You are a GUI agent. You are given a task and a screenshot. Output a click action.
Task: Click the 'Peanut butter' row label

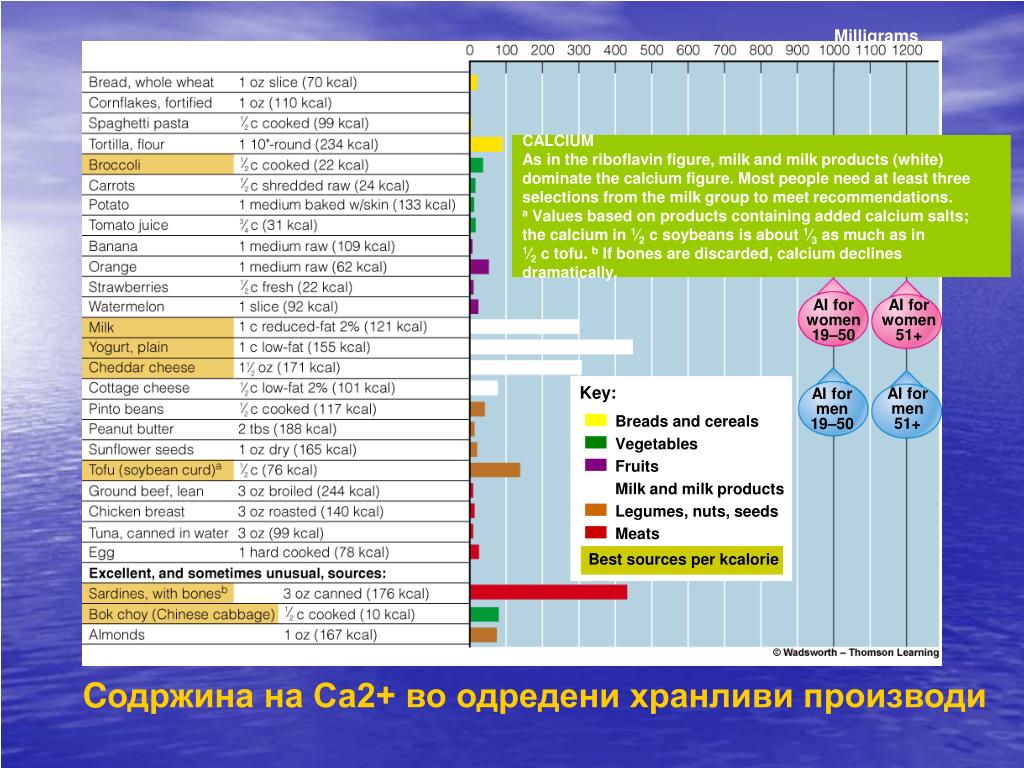tap(131, 429)
